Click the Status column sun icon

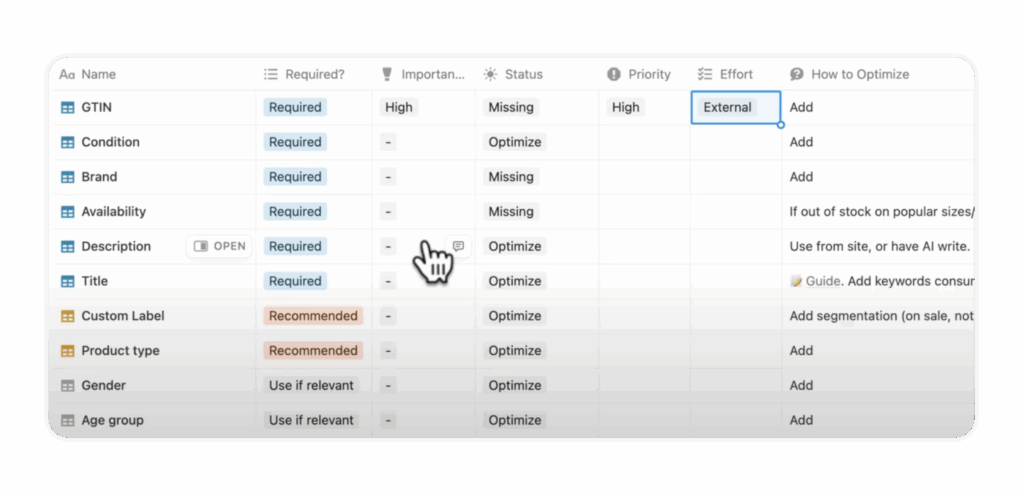tap(490, 74)
